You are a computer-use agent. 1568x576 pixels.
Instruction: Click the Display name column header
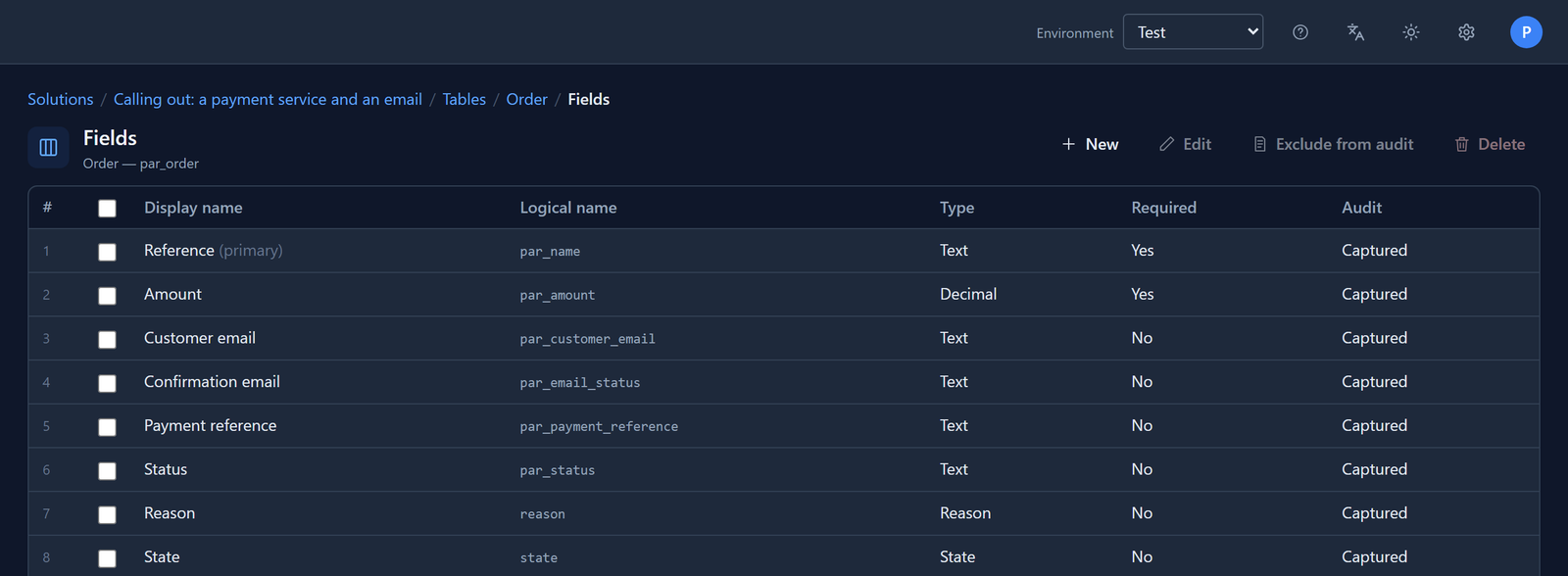click(193, 208)
